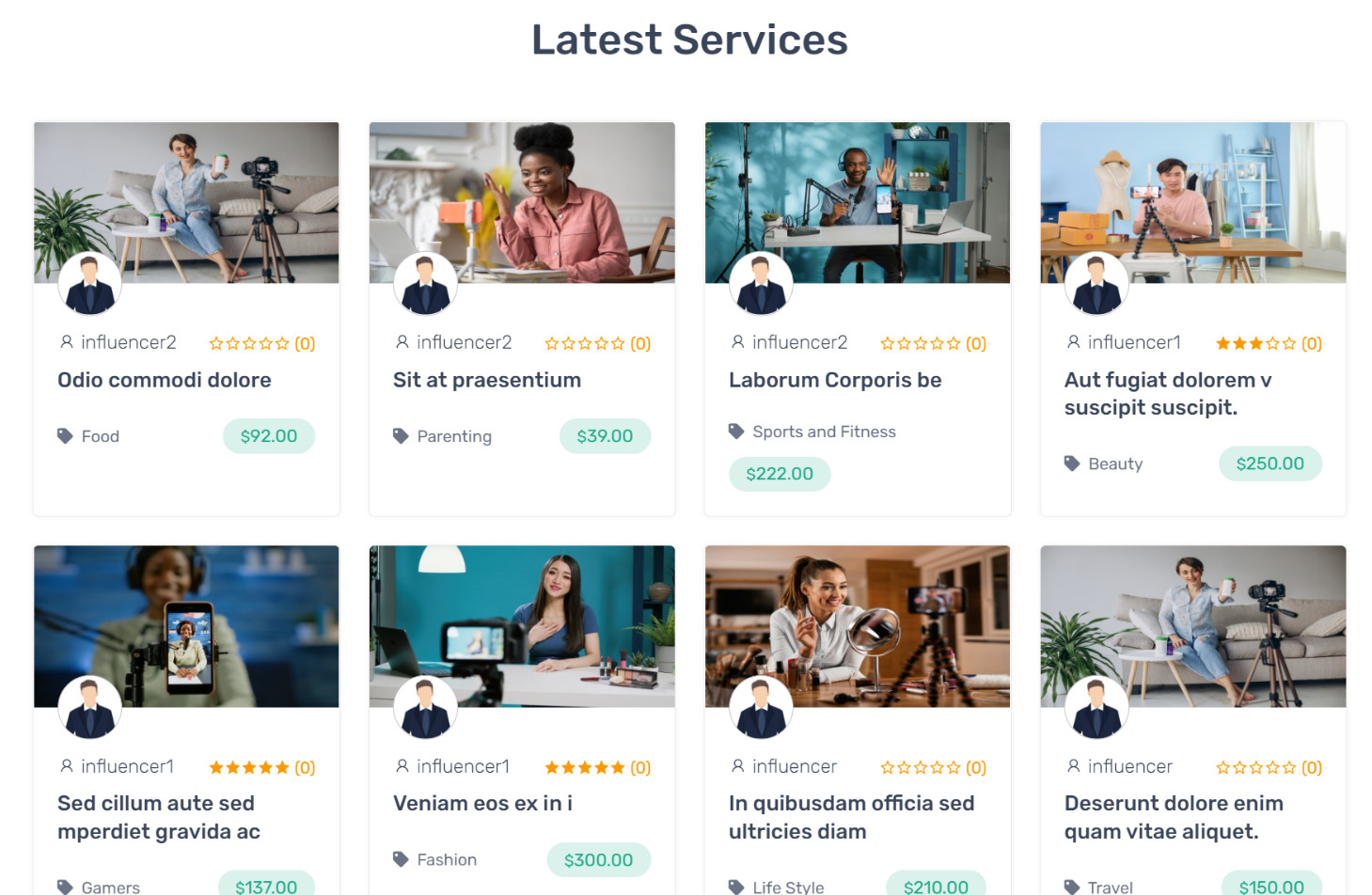
Task: Click avatar icon on Odio commodi dolore card
Action: pos(90,284)
